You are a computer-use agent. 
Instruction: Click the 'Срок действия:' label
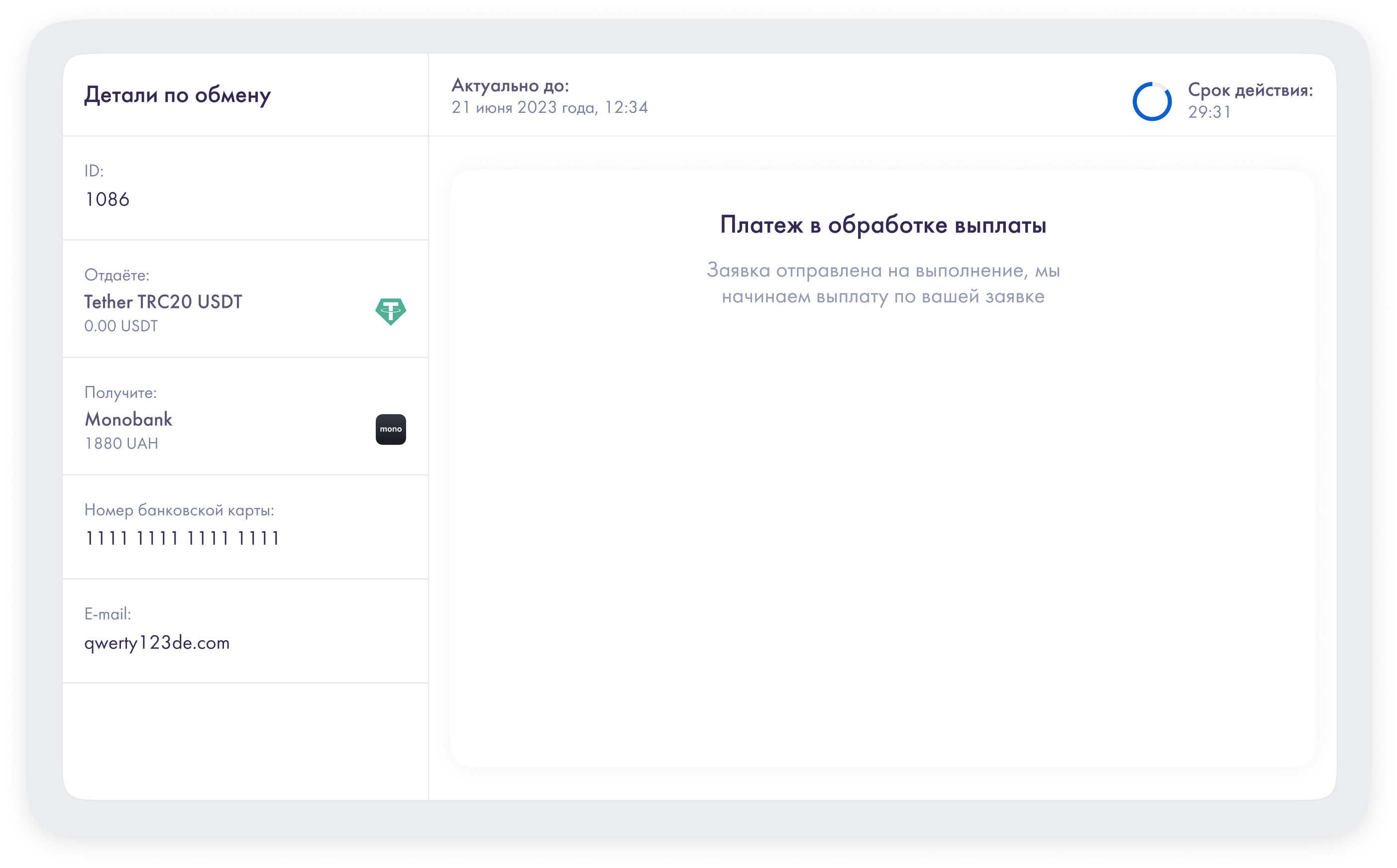(1250, 90)
